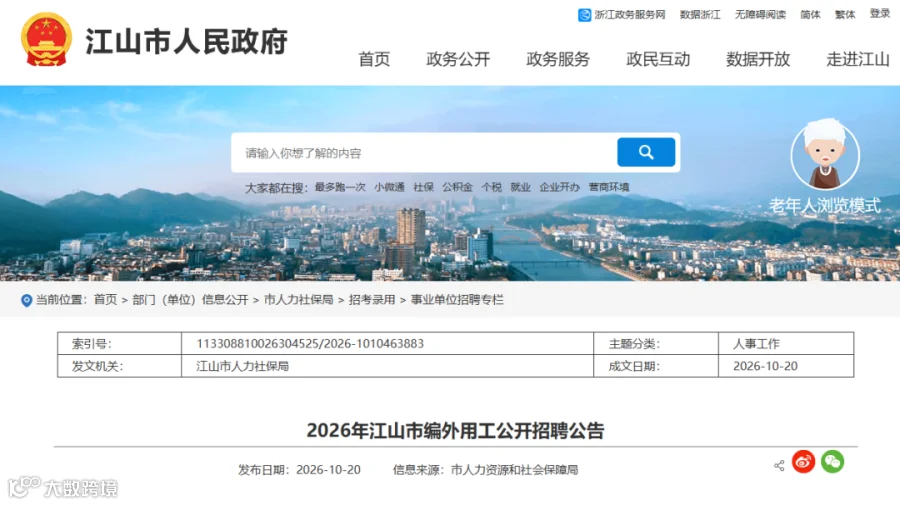Share the notice to WeChat

tap(832, 461)
